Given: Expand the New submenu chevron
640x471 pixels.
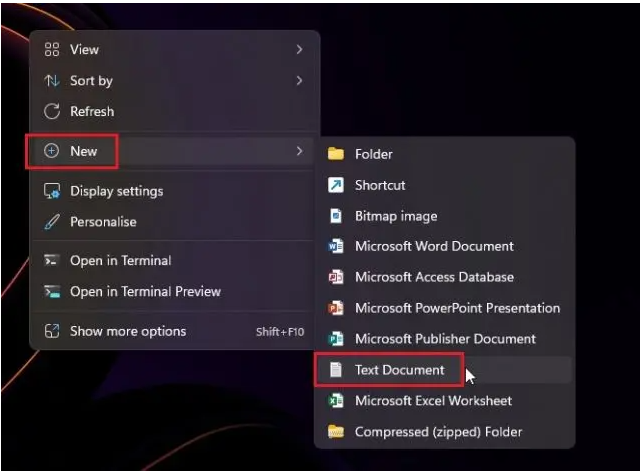Looking at the screenshot, I should [299, 151].
